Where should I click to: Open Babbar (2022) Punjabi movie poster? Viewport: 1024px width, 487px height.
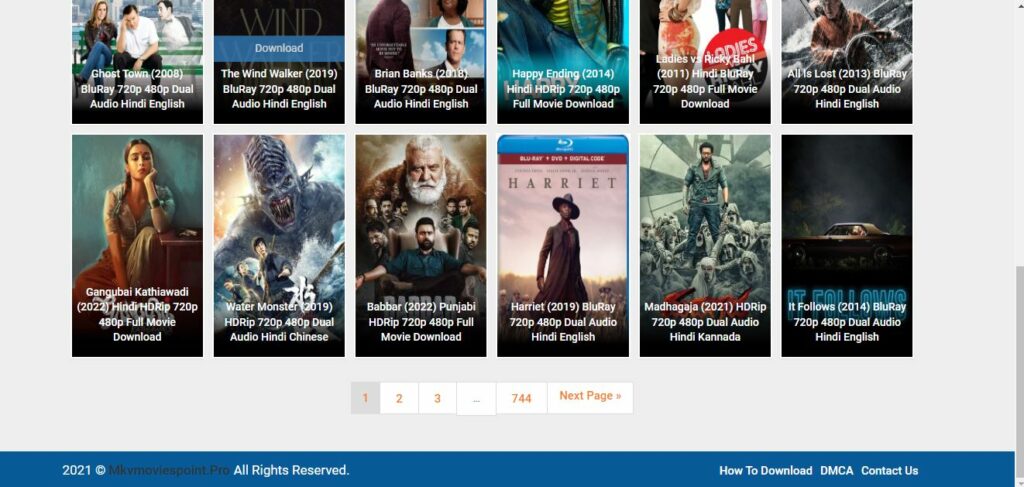point(421,245)
